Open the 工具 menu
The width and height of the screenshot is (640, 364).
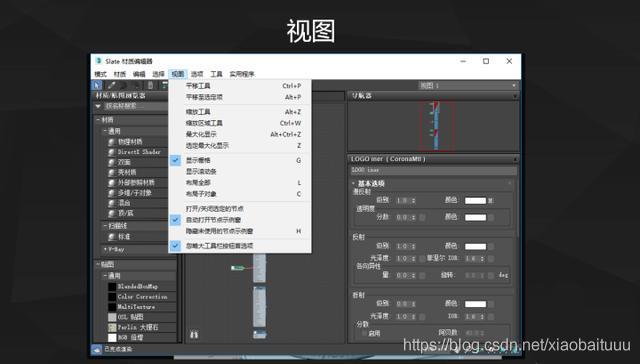click(216, 74)
